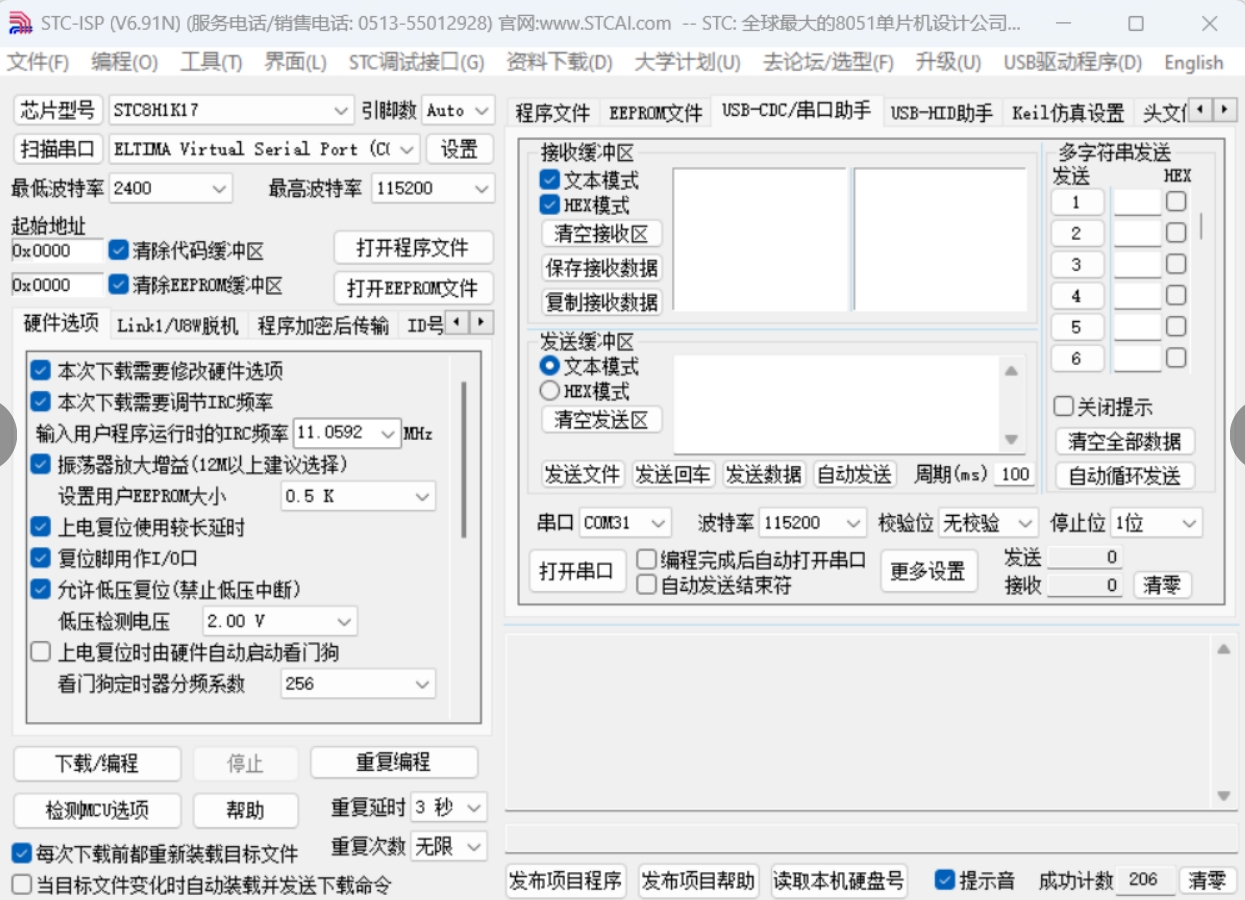
Task: Toggle 清除EEPROM缓冲区 checkbox
Action: [119, 285]
